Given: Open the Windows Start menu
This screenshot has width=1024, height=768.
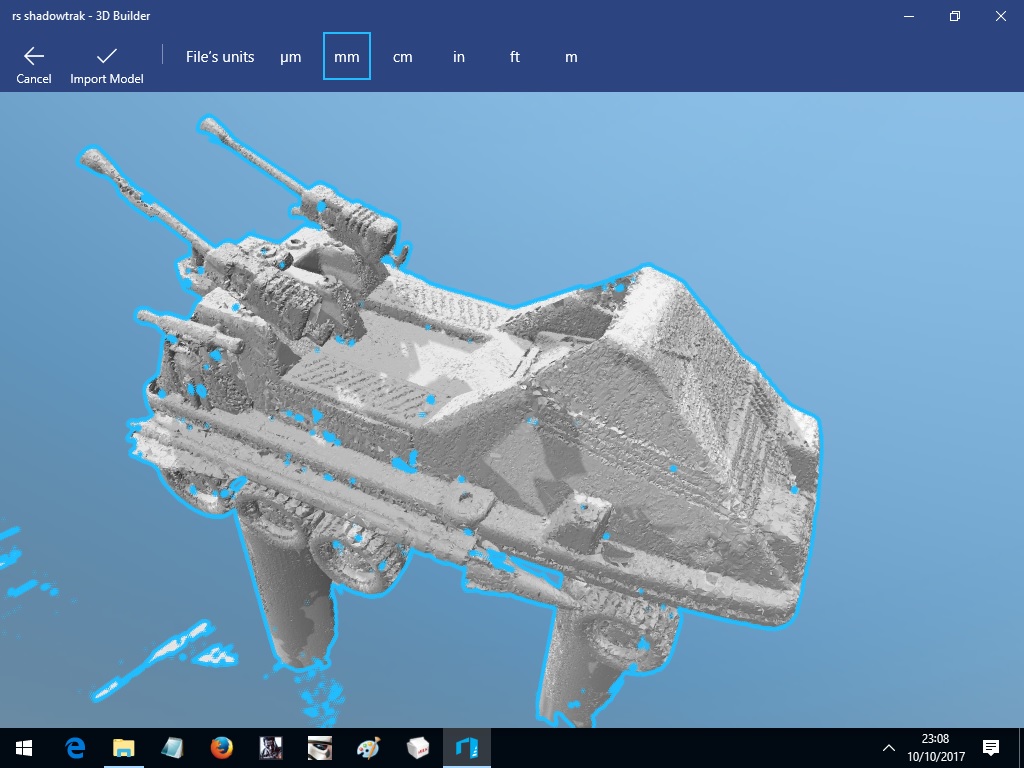Looking at the screenshot, I should point(24,748).
